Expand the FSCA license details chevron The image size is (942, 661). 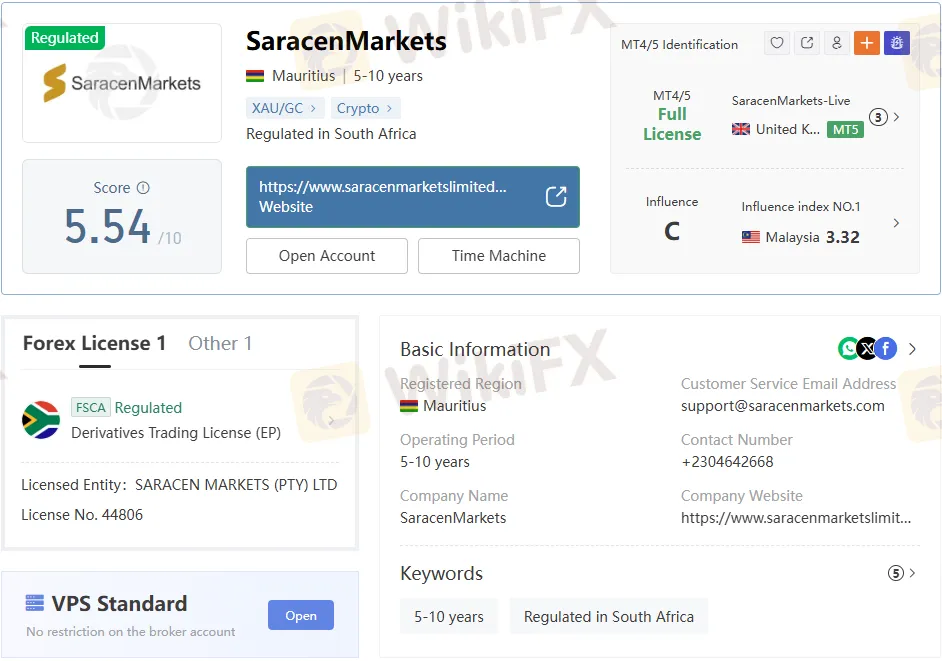pyautogui.click(x=331, y=421)
